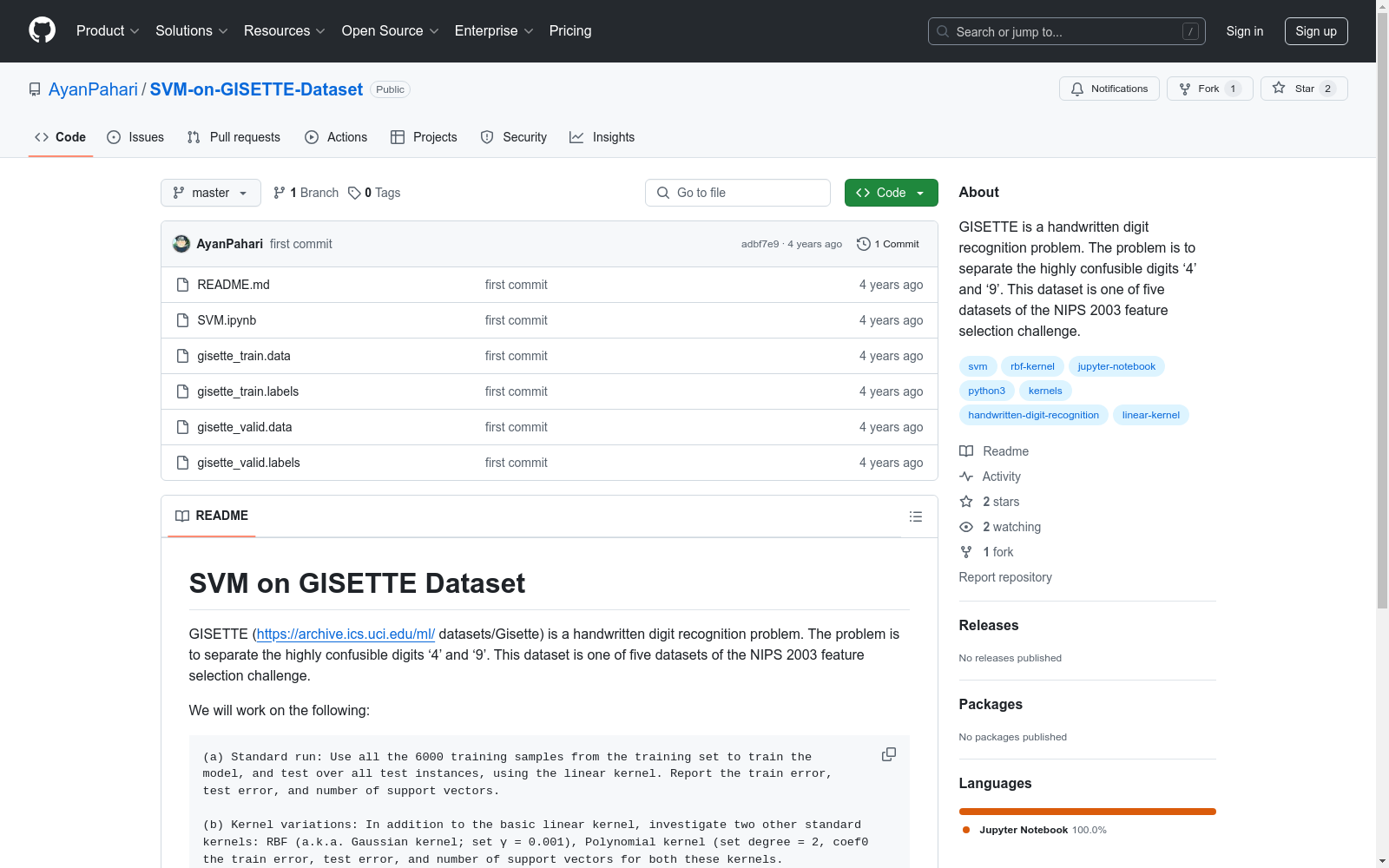1389x868 pixels.
Task: Open the Pull requests tab
Action: click(234, 137)
